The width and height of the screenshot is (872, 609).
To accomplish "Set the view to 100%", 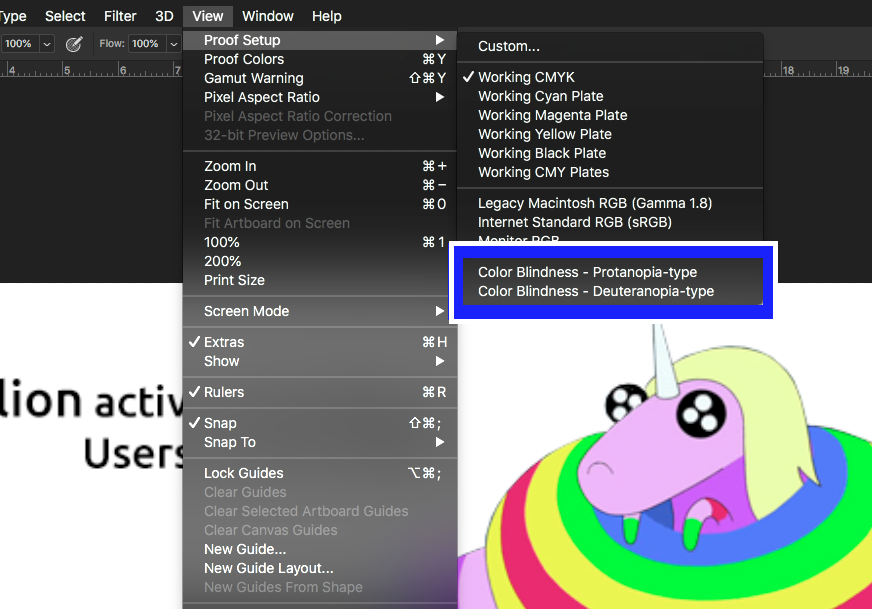I will [x=320, y=242].
